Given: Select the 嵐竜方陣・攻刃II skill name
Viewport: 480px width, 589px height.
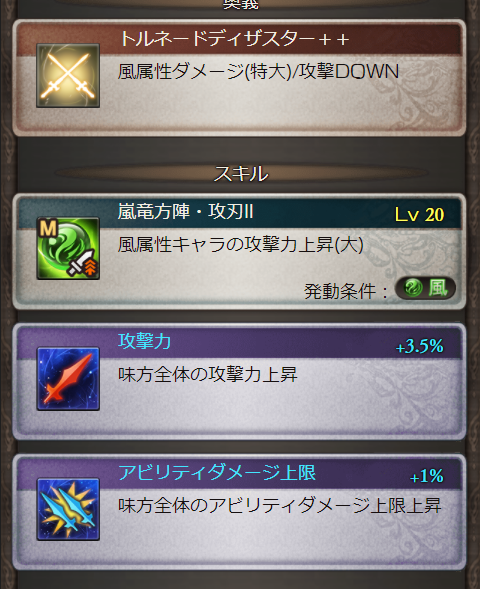Looking at the screenshot, I should pyautogui.click(x=186, y=211).
